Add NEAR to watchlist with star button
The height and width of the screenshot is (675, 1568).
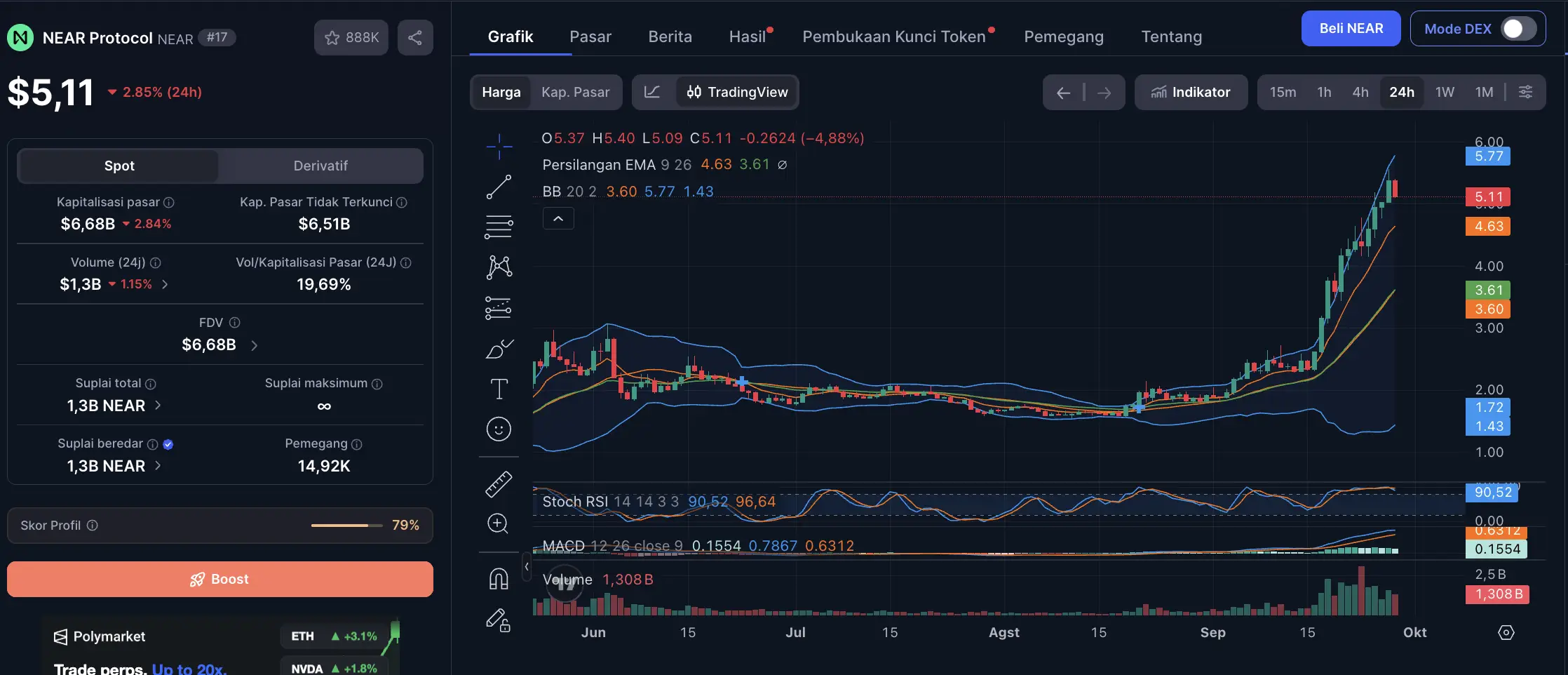click(x=351, y=37)
